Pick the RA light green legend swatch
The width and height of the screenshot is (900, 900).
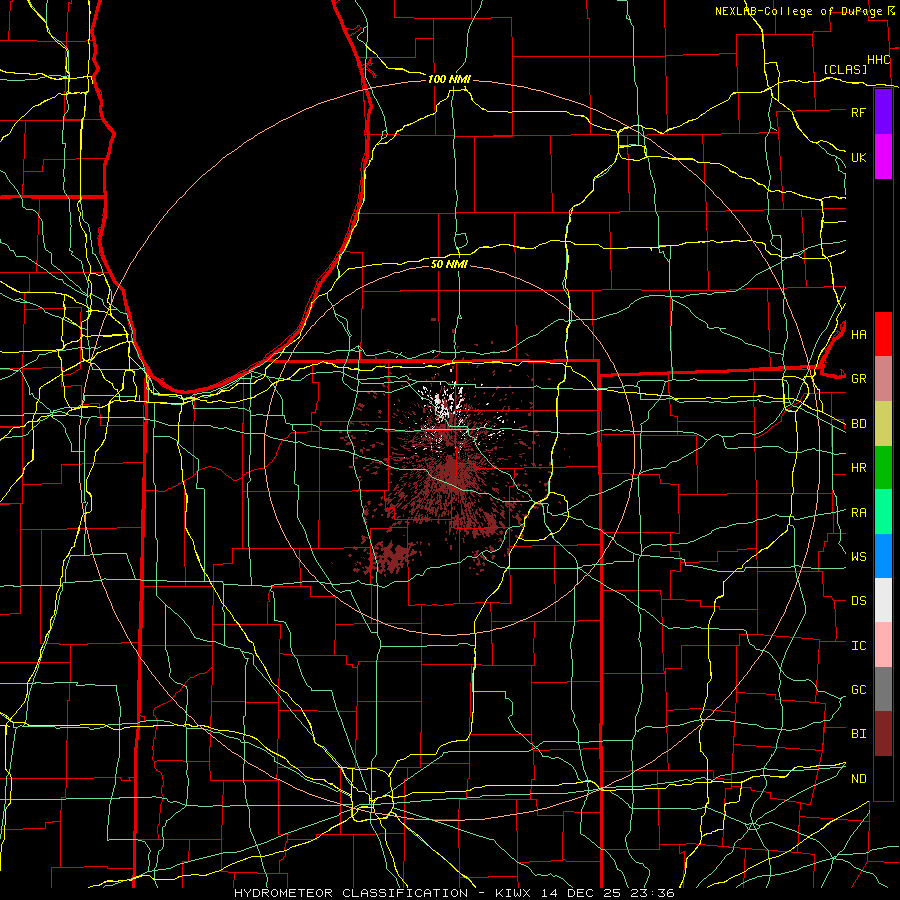click(883, 512)
